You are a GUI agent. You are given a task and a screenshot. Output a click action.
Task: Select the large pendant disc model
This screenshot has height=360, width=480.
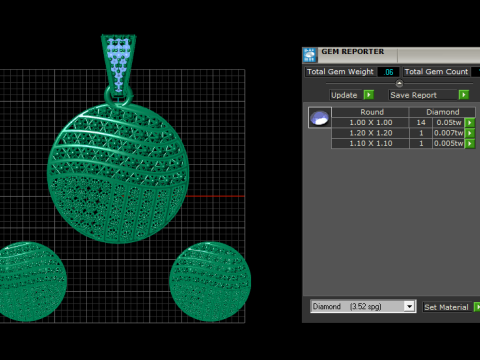point(118,173)
